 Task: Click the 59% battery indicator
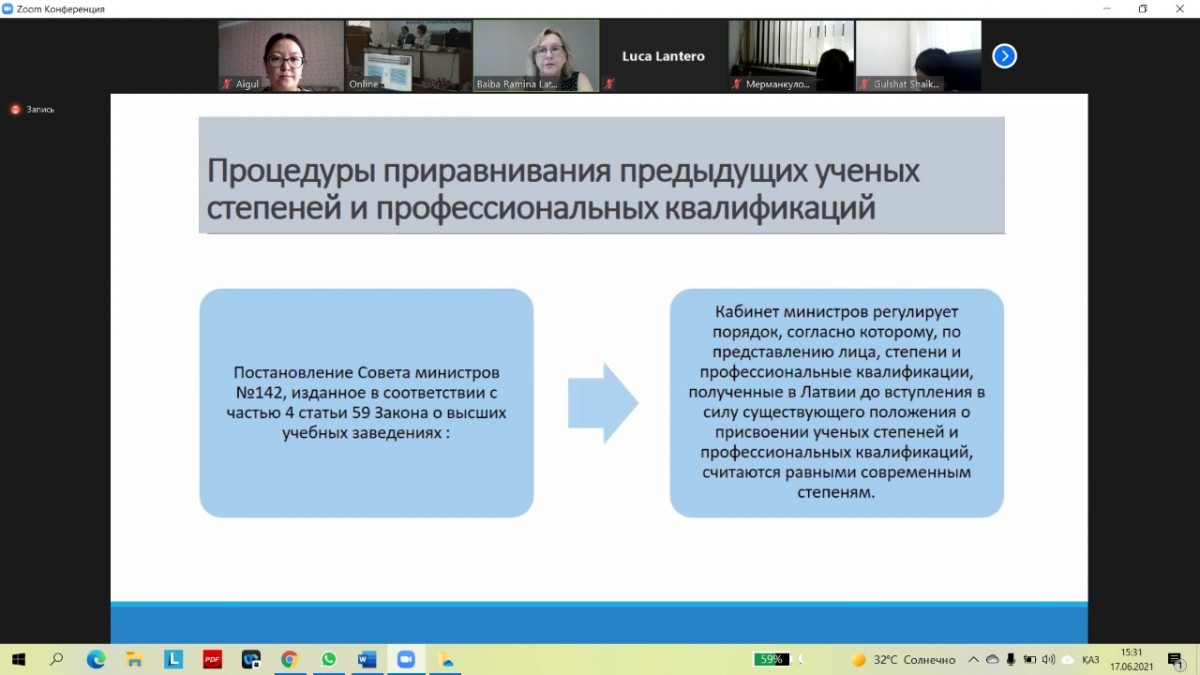tap(772, 659)
